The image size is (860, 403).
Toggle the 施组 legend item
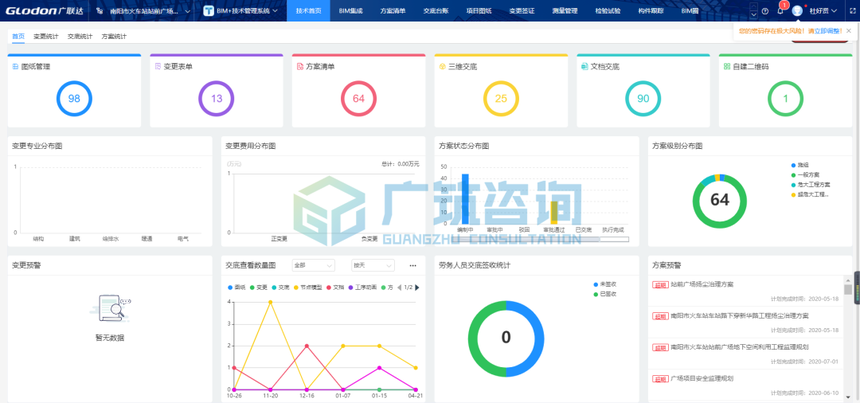800,165
